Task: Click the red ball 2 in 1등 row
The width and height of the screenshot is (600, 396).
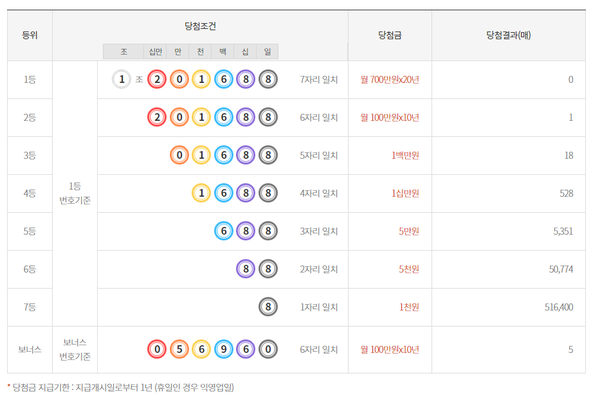Action: 157,80
